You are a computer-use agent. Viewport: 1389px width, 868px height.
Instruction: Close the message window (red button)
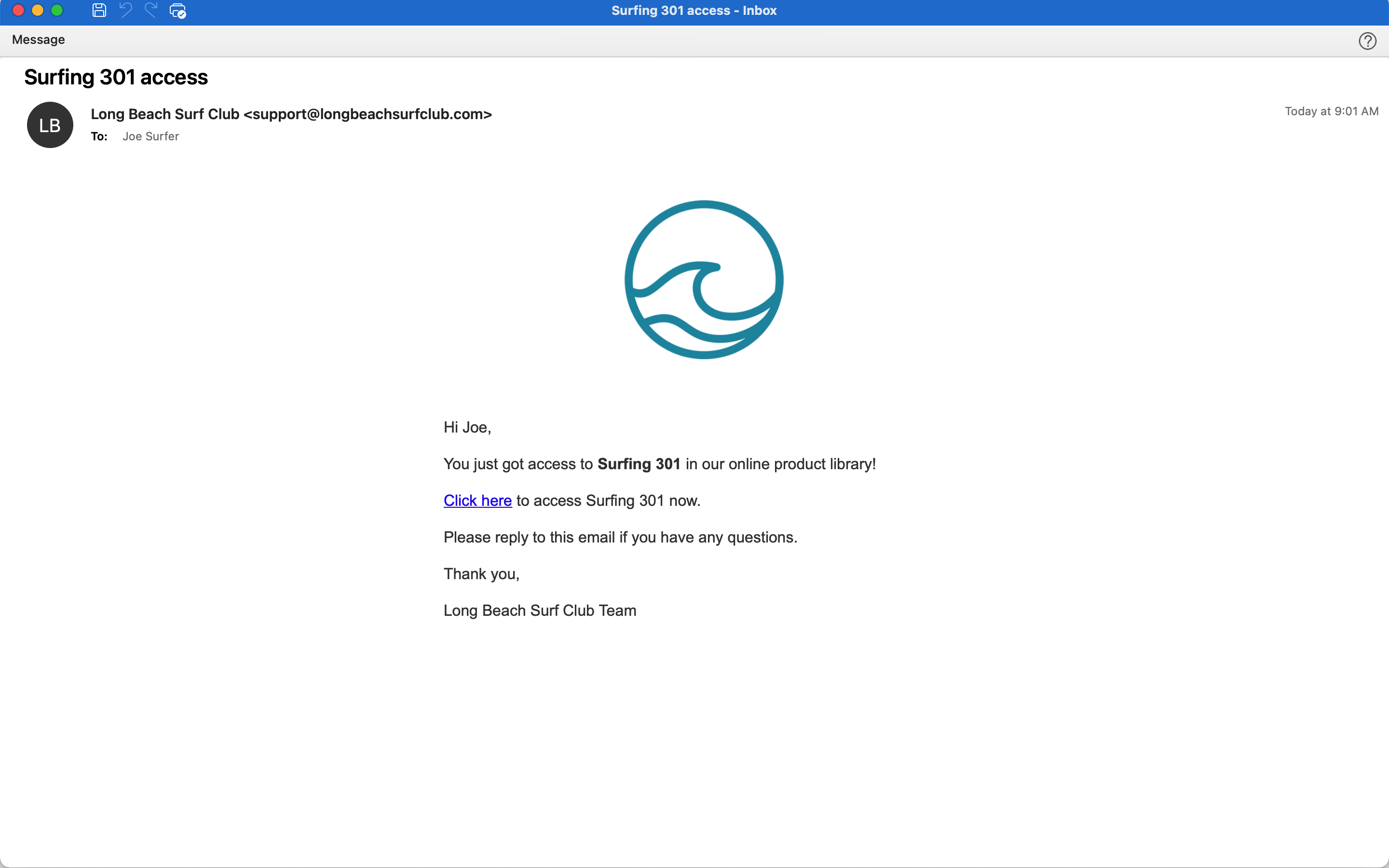tap(18, 10)
